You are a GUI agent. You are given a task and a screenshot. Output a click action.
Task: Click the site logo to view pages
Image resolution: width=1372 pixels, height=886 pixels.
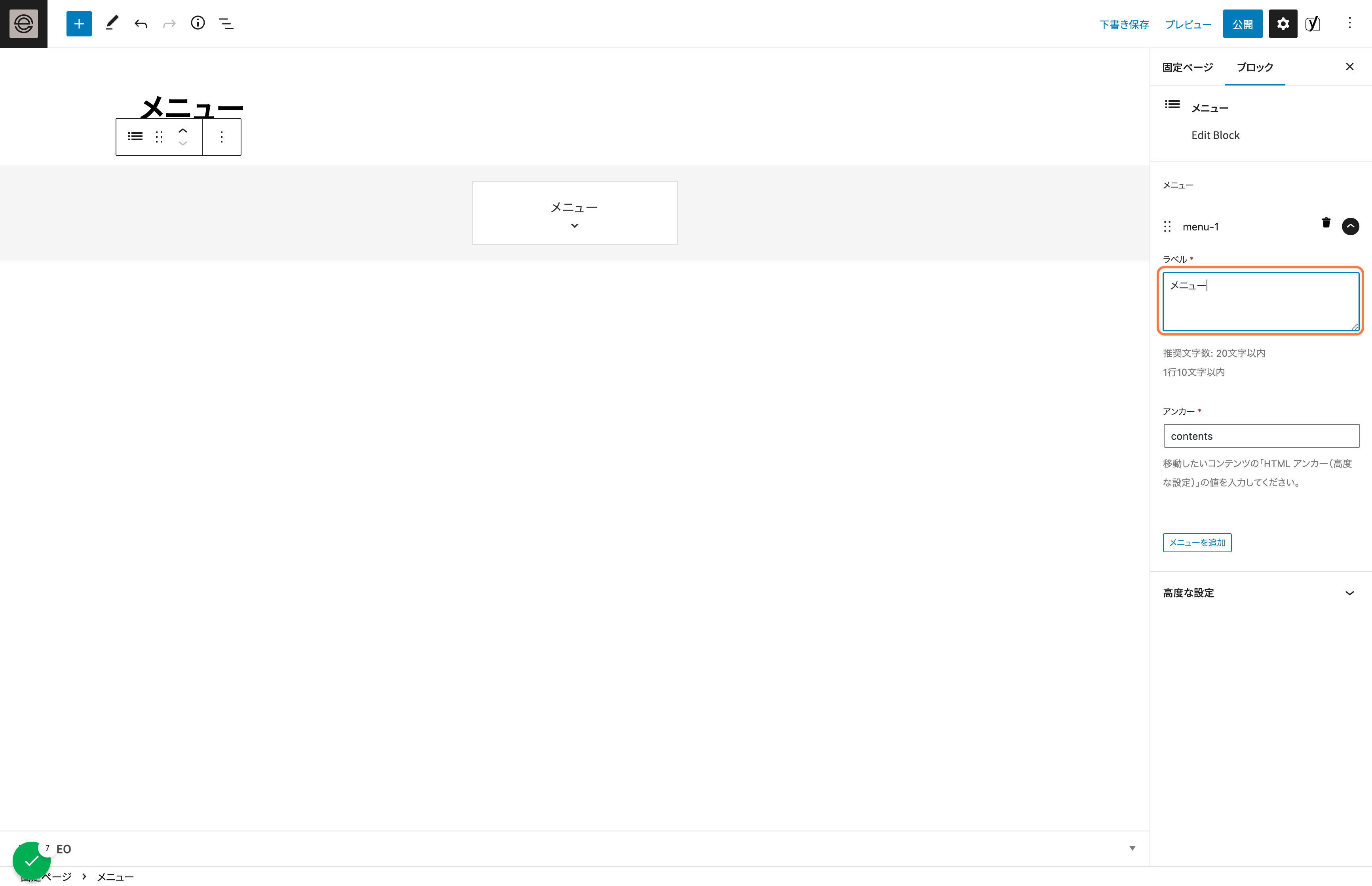click(24, 24)
